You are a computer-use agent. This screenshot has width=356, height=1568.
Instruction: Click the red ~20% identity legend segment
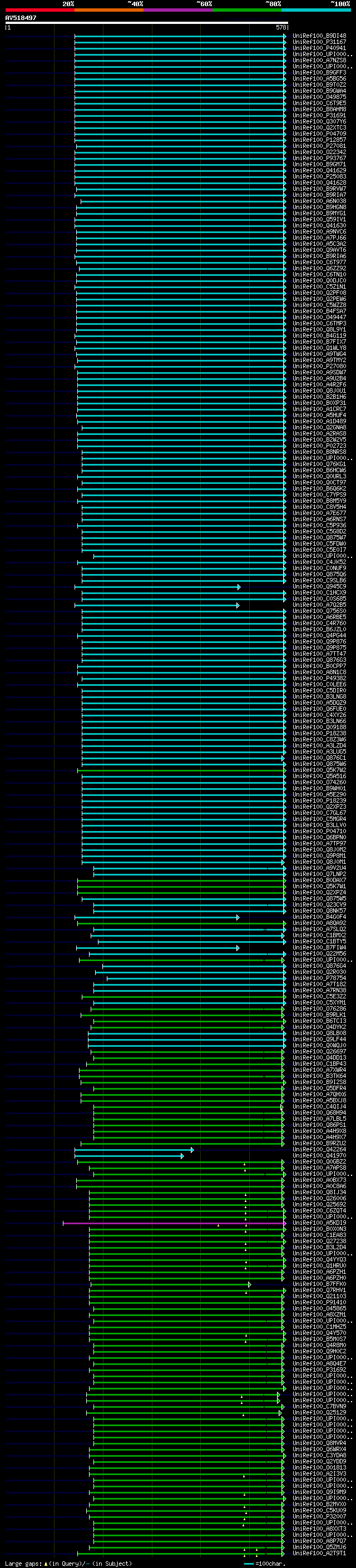[x=39, y=10]
